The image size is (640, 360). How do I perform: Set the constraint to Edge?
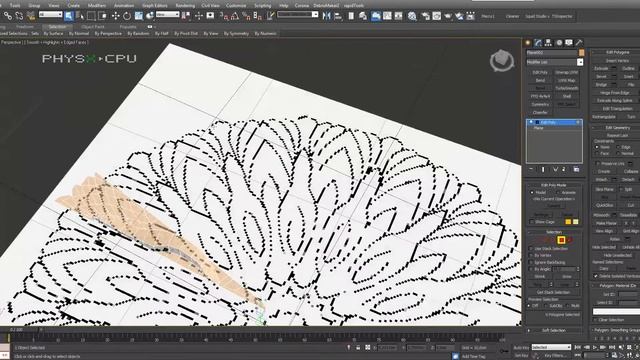point(618,147)
